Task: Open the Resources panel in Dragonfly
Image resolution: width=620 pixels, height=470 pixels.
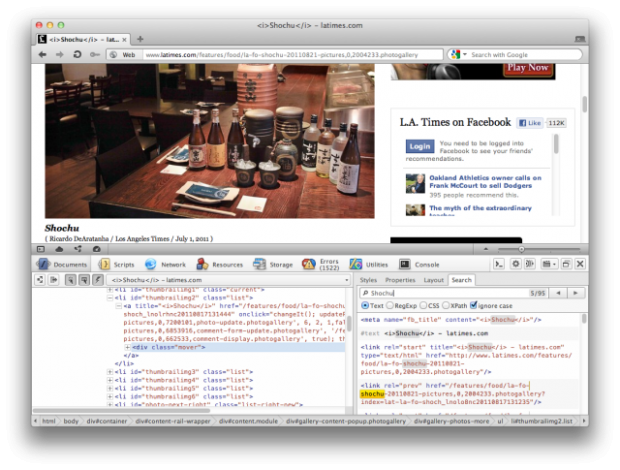Action: 219,264
